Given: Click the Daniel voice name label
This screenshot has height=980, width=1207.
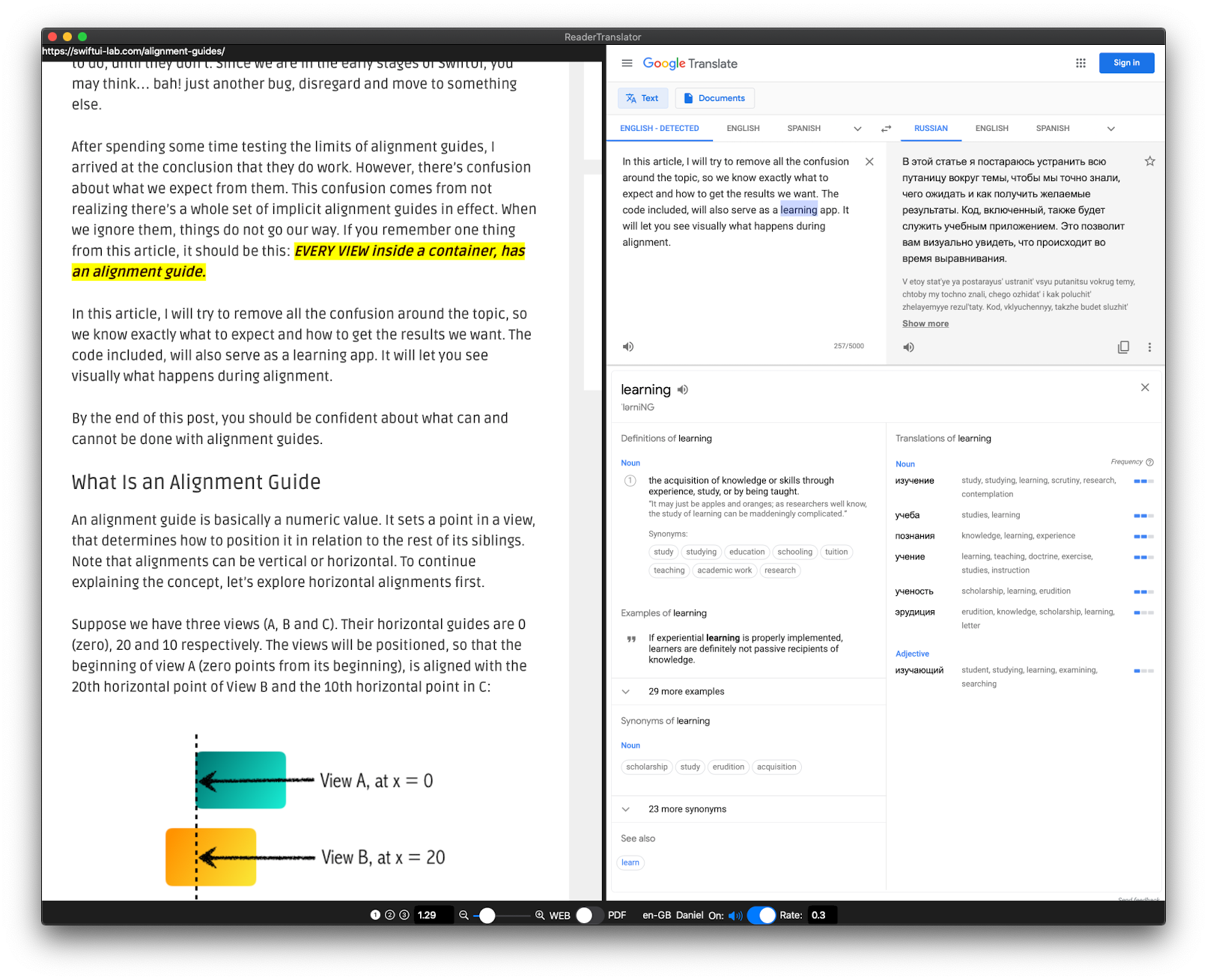Looking at the screenshot, I should tap(690, 915).
